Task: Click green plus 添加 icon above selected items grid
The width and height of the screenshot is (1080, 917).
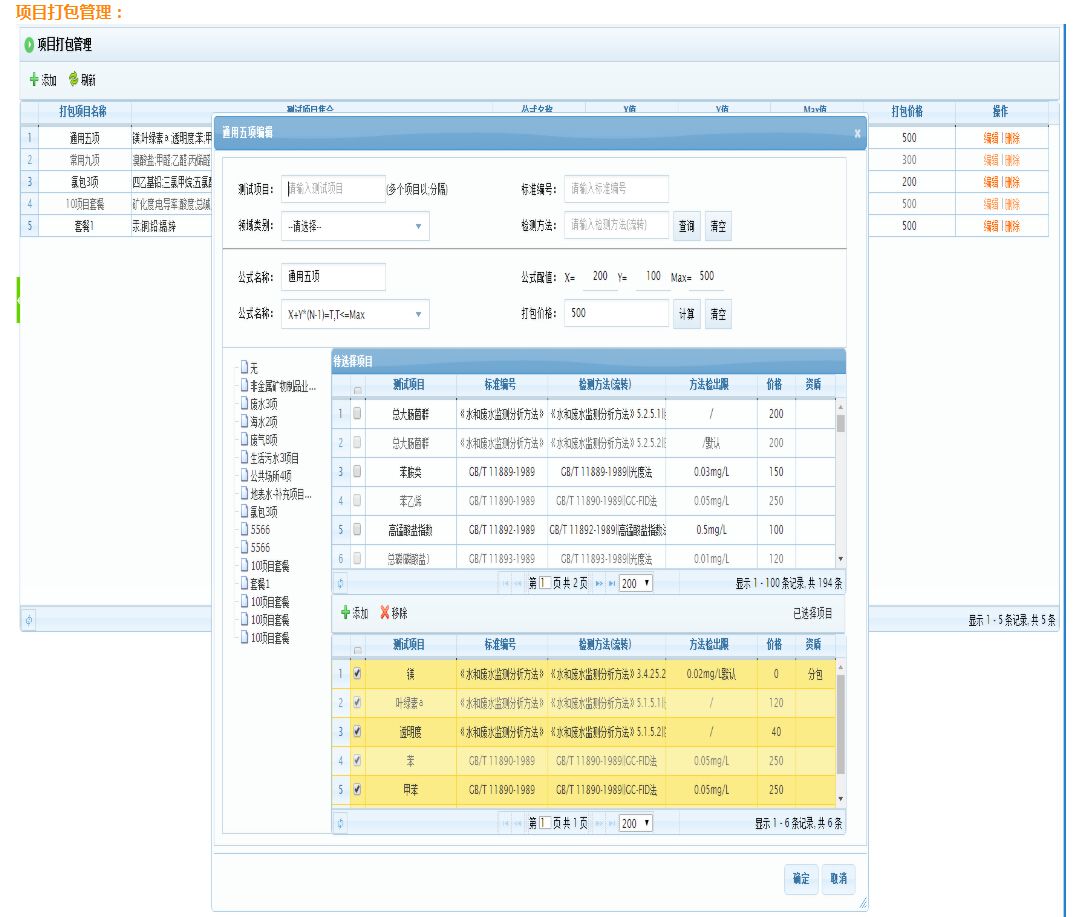Action: click(346, 613)
